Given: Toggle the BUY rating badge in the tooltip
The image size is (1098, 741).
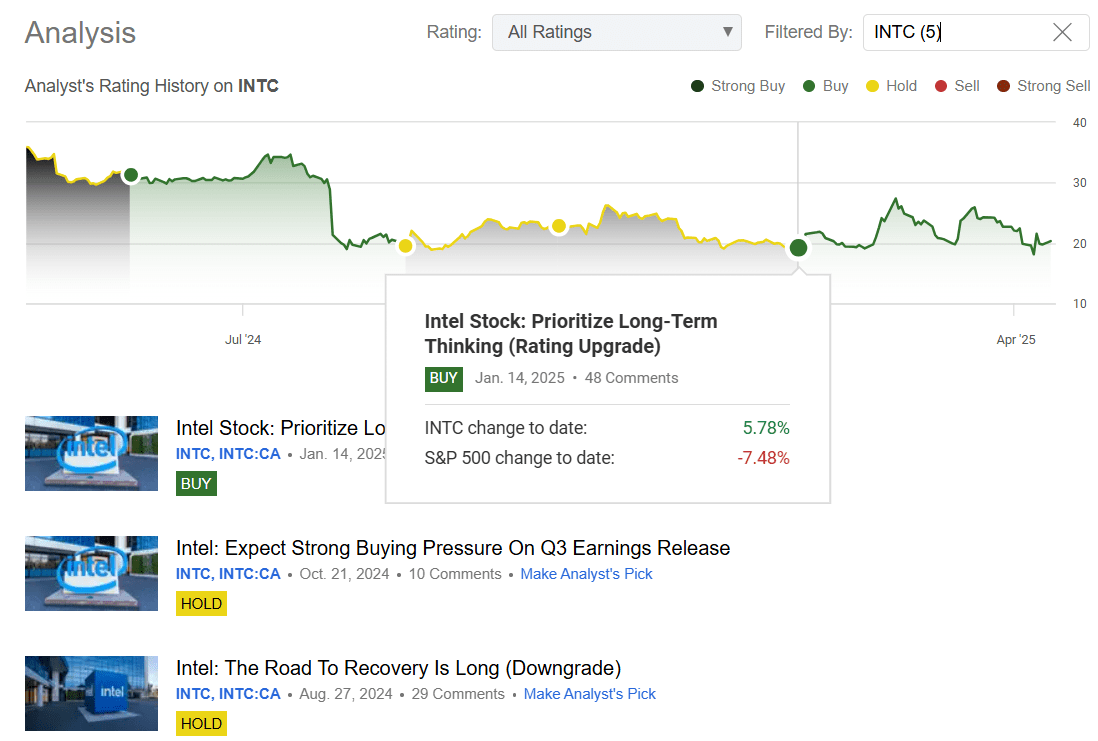Looking at the screenshot, I should click(444, 379).
